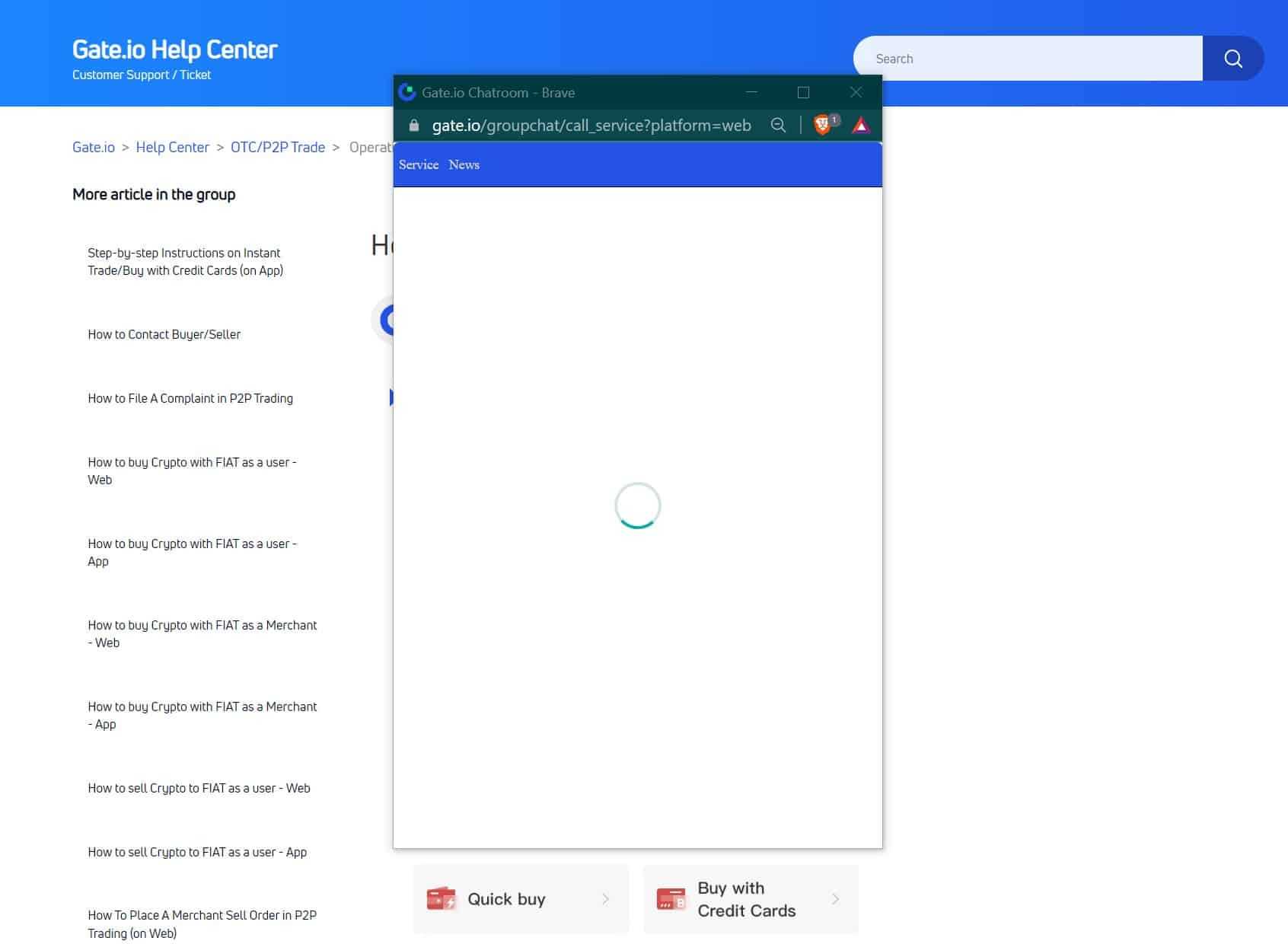Click the Gate.io Chatroom favicon
The width and height of the screenshot is (1288, 944).
tap(407, 92)
